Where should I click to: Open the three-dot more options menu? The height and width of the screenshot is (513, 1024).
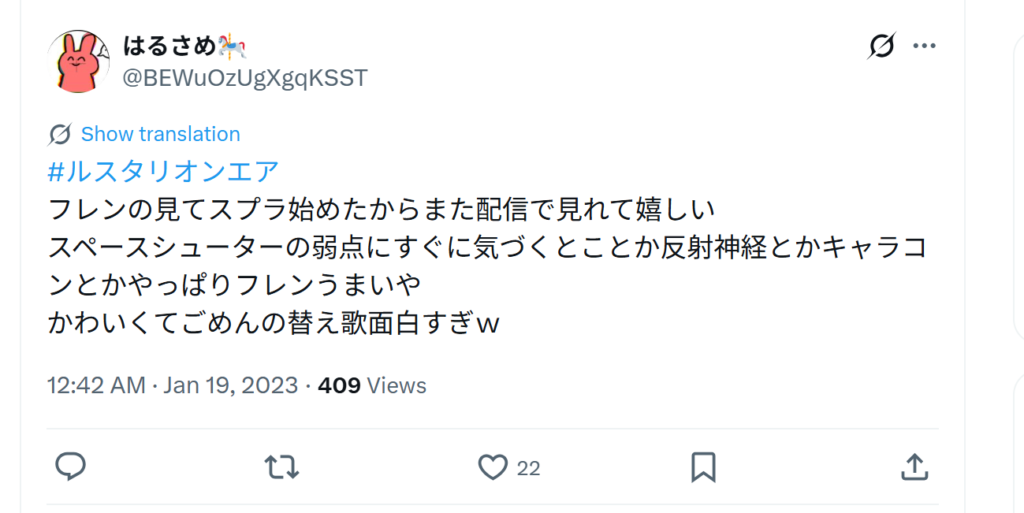tap(924, 46)
